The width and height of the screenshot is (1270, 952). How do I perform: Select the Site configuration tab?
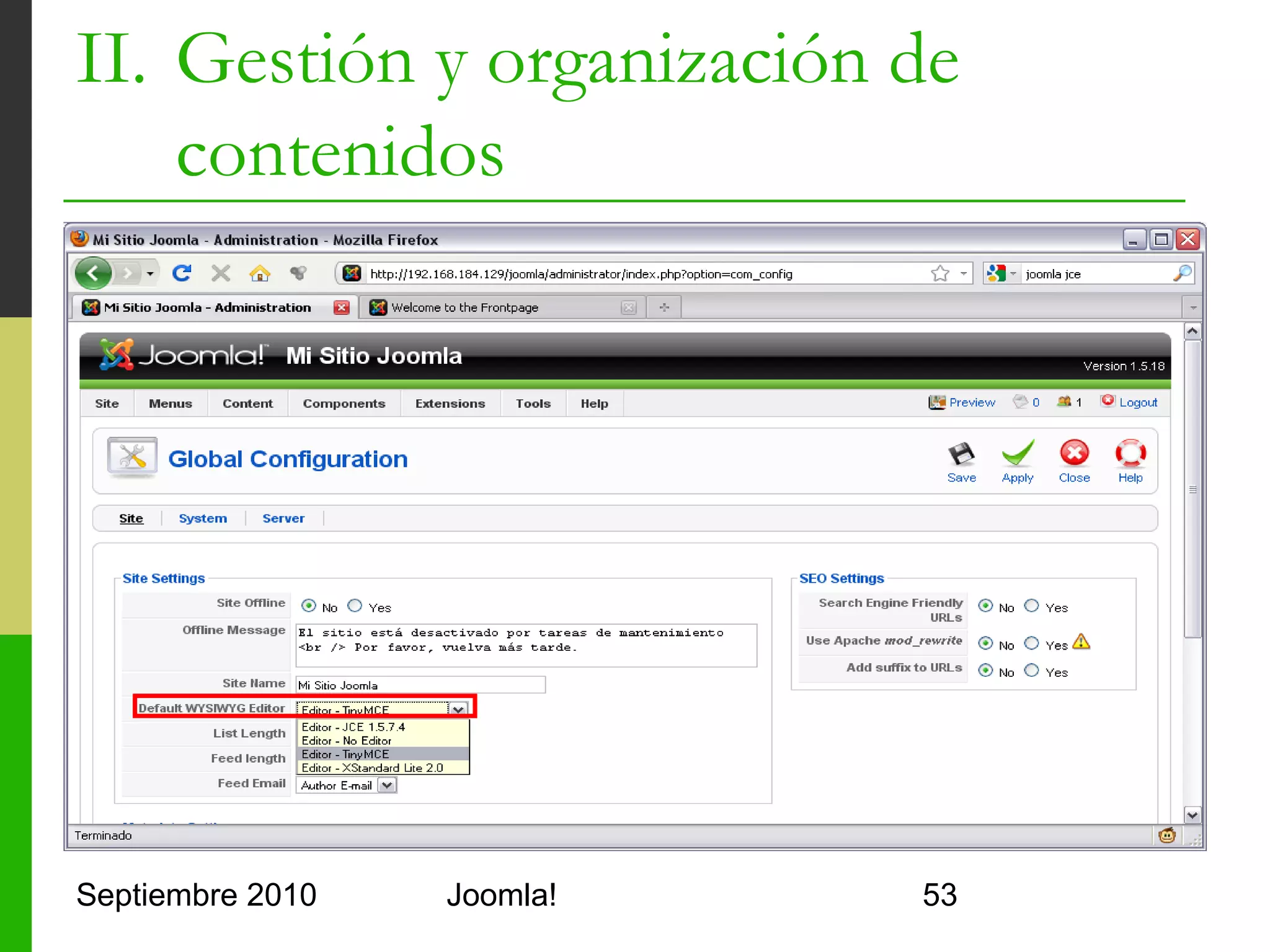(x=131, y=518)
